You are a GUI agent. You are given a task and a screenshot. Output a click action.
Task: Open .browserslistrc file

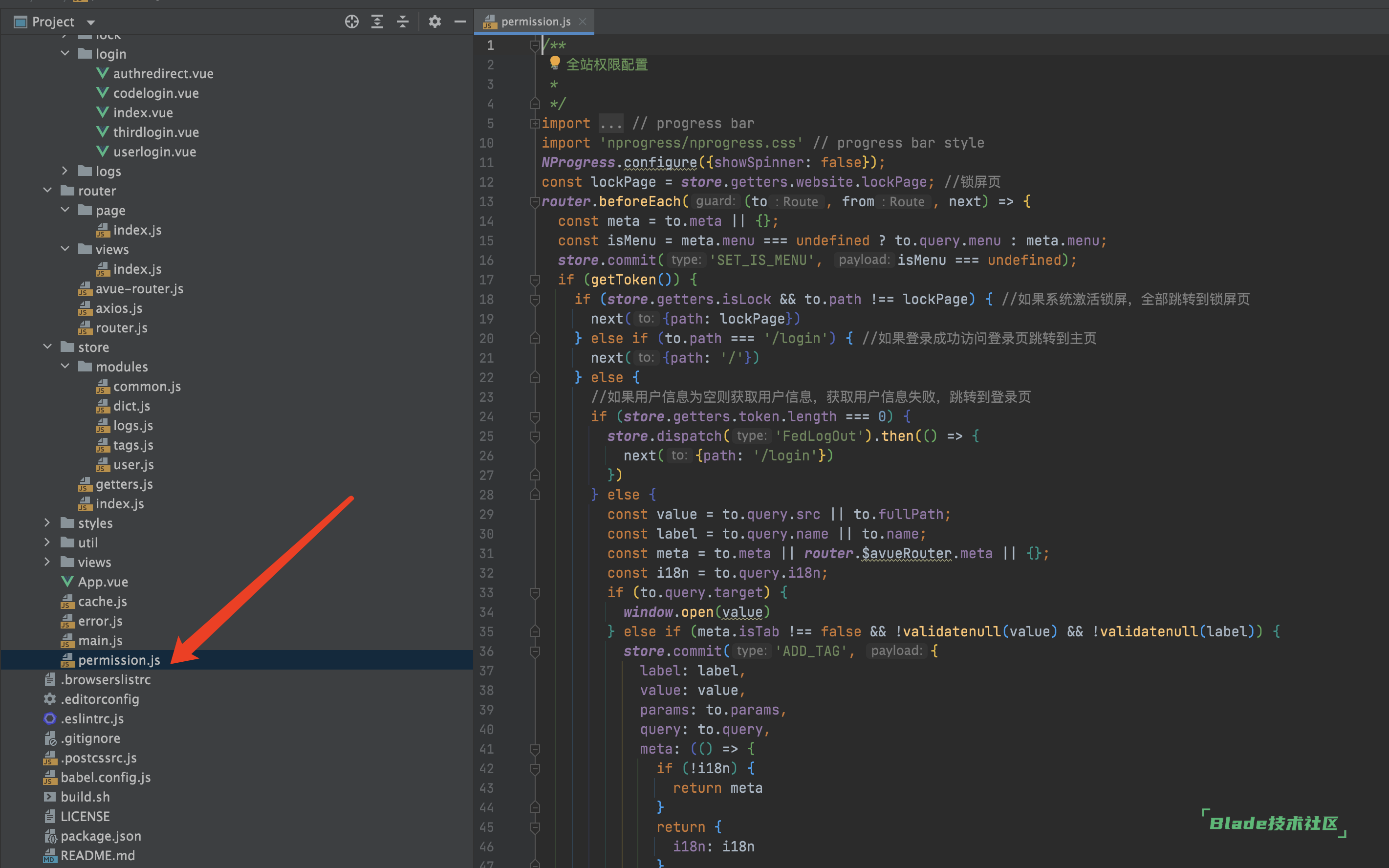pos(106,679)
